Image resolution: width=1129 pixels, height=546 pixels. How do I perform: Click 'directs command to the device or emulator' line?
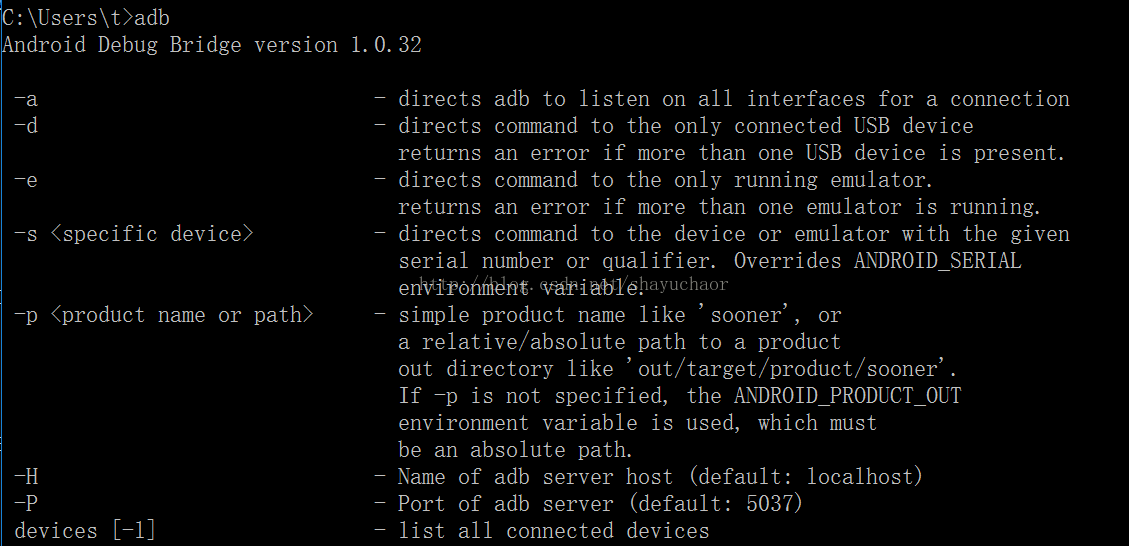point(734,234)
